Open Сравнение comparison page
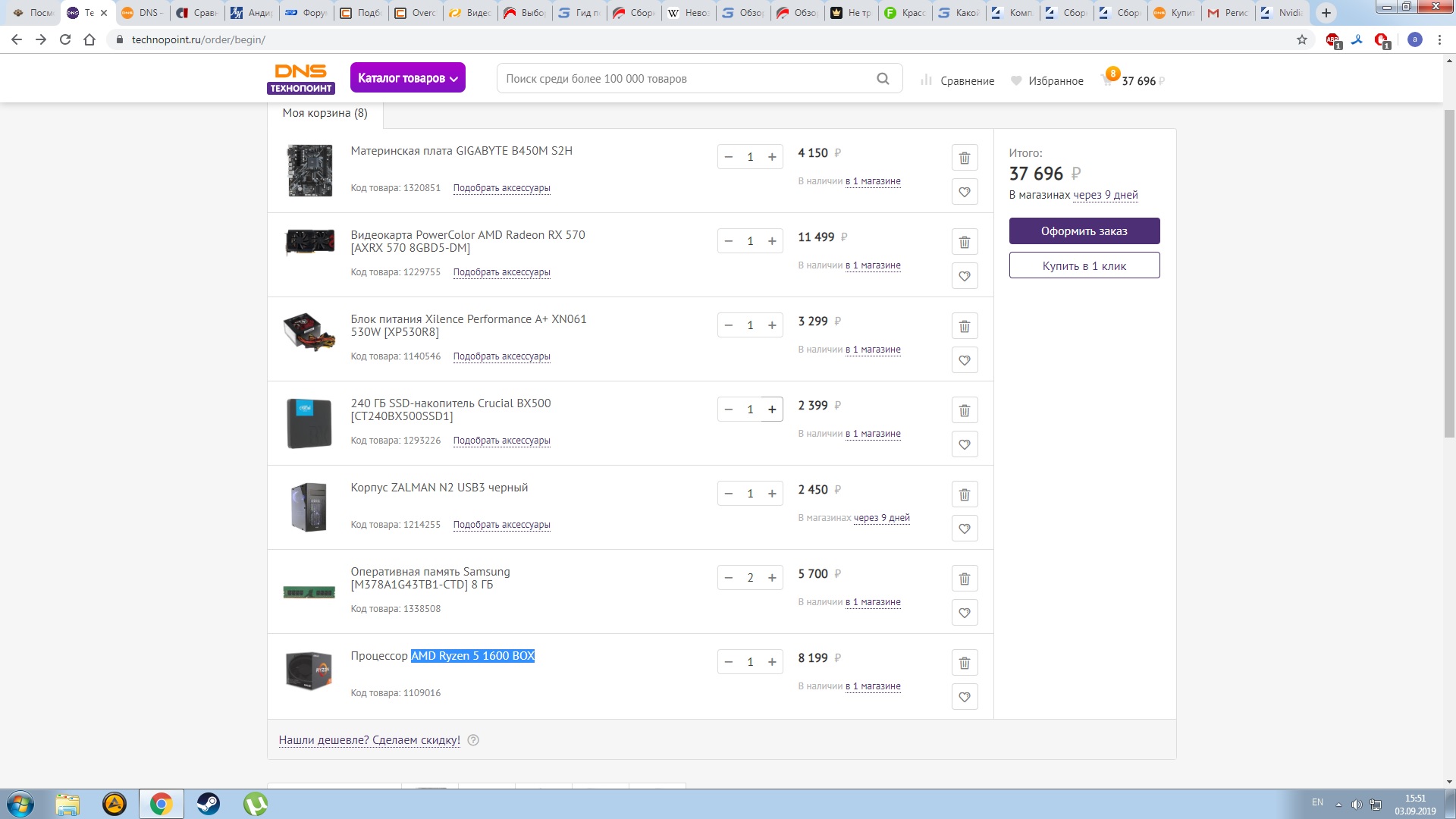1456x819 pixels. point(958,80)
